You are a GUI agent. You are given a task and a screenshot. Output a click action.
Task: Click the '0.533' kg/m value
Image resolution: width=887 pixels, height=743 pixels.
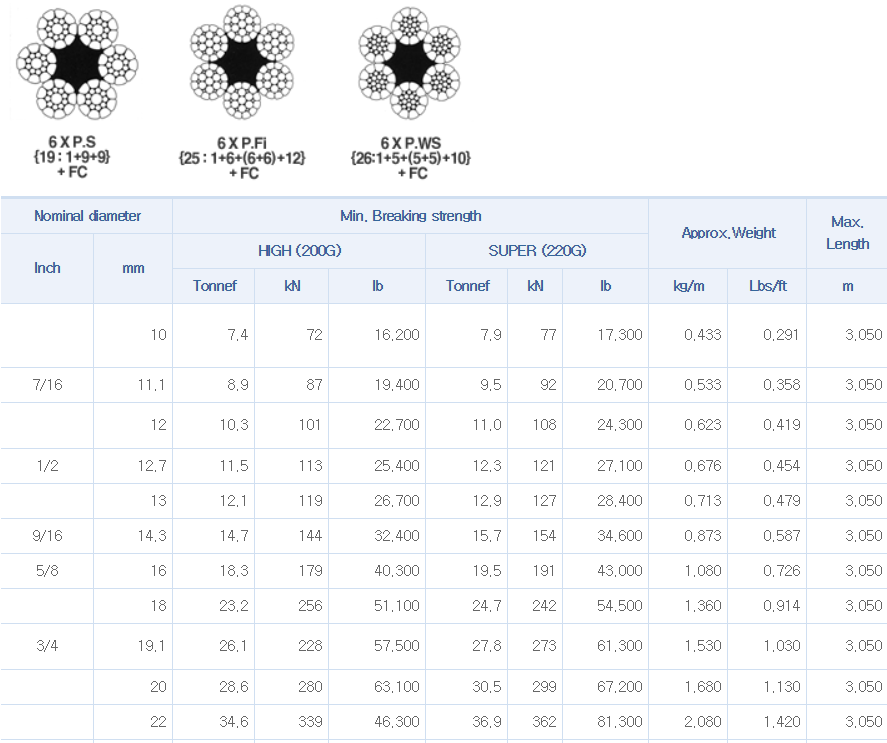[703, 385]
